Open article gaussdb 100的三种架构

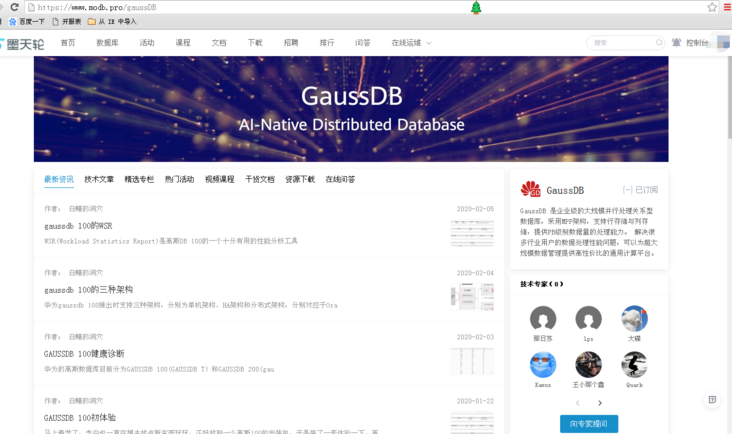coord(88,290)
